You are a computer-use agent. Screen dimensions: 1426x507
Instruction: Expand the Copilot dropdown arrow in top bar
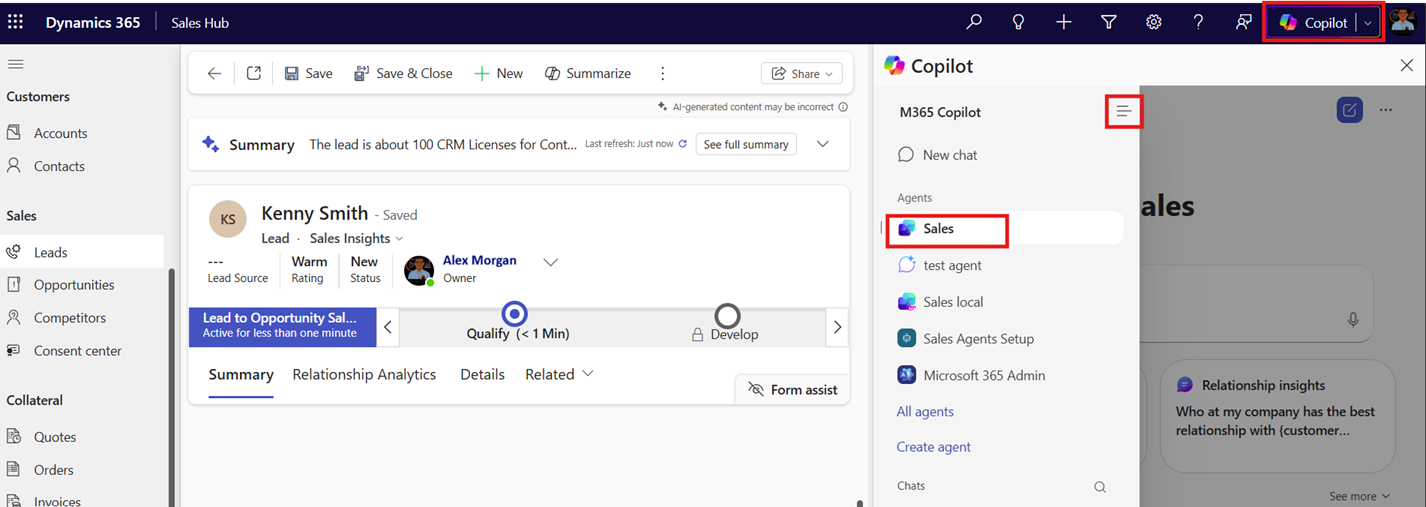click(x=1369, y=23)
